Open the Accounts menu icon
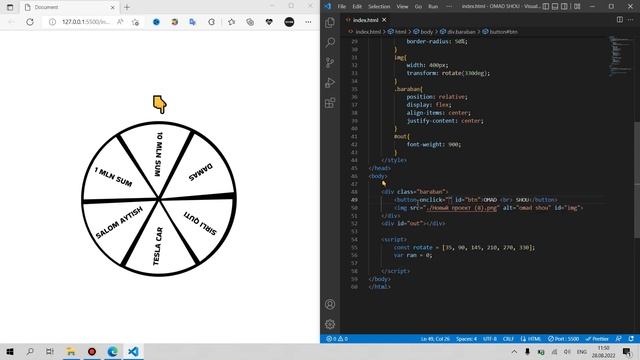Image resolution: width=640 pixels, height=360 pixels. pyautogui.click(x=330, y=304)
